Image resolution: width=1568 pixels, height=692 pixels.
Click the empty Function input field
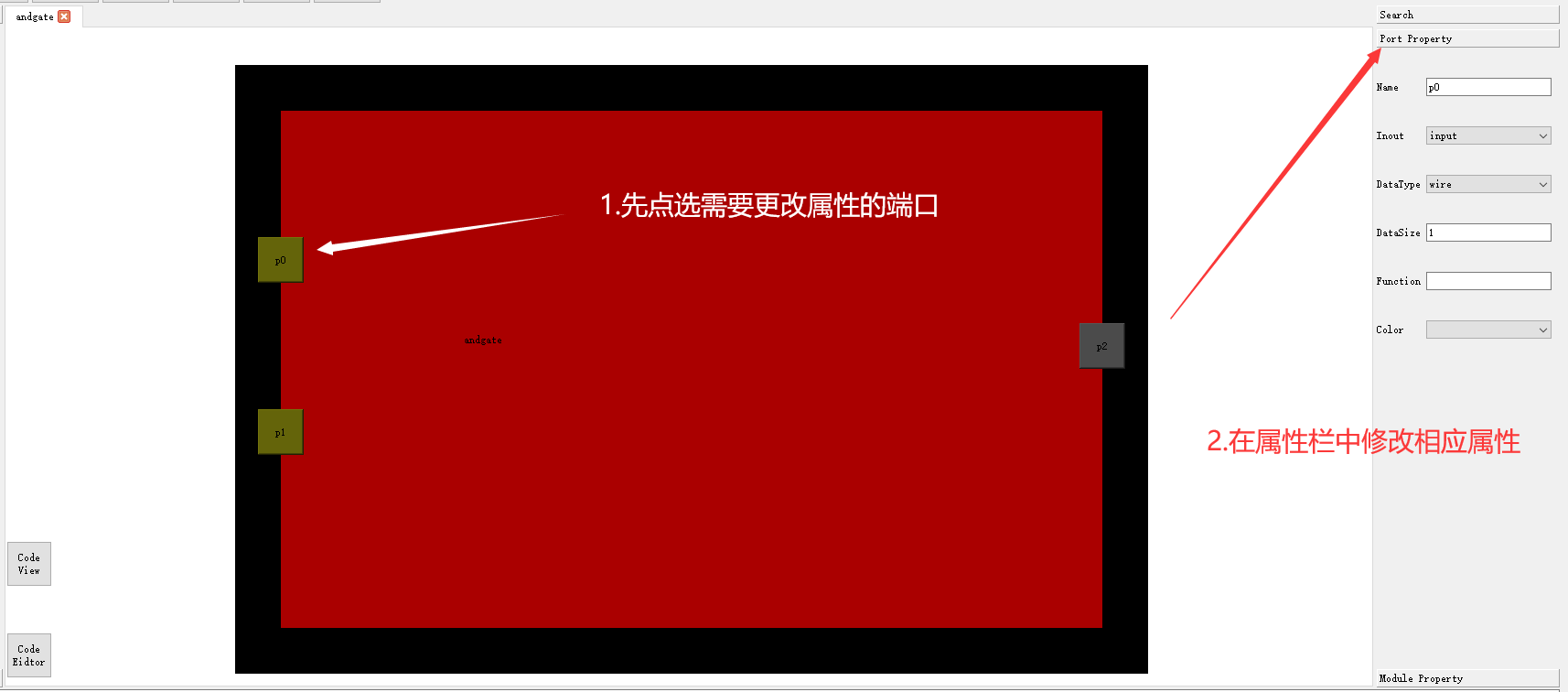[x=1488, y=281]
